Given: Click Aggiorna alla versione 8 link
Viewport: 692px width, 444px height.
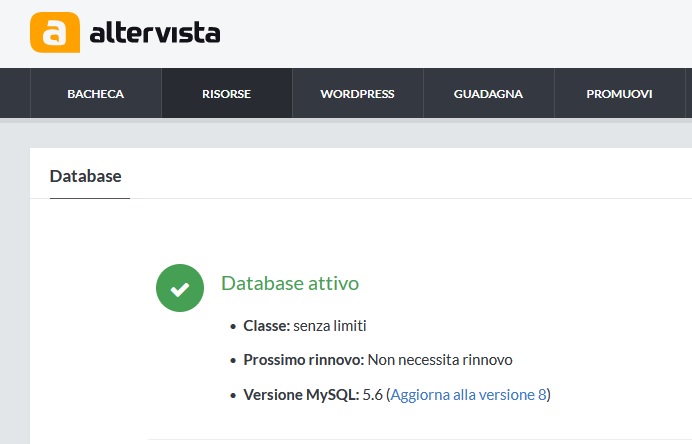Looking at the screenshot, I should coord(468,395).
